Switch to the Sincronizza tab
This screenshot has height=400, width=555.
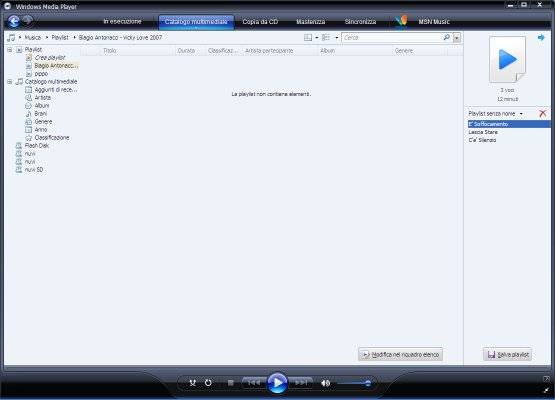coord(360,22)
